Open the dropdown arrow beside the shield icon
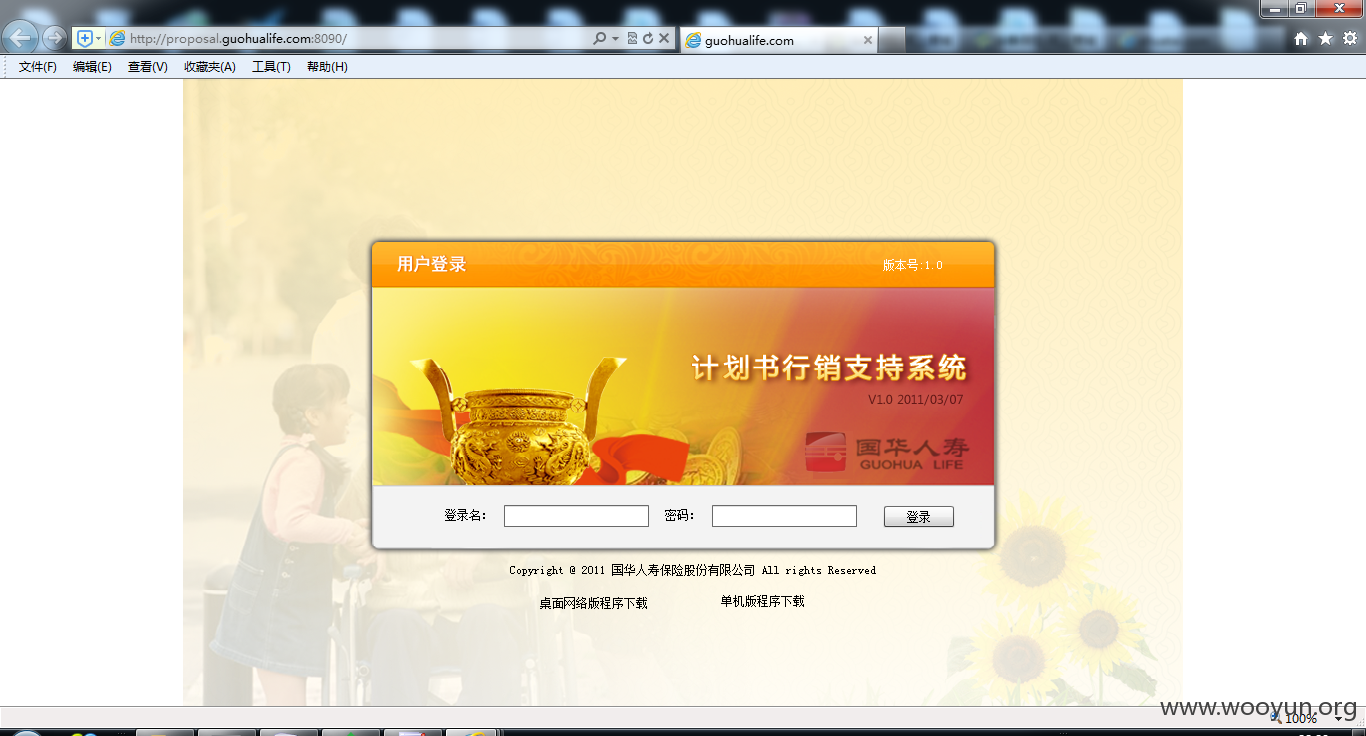Image resolution: width=1366 pixels, height=736 pixels. point(98,38)
